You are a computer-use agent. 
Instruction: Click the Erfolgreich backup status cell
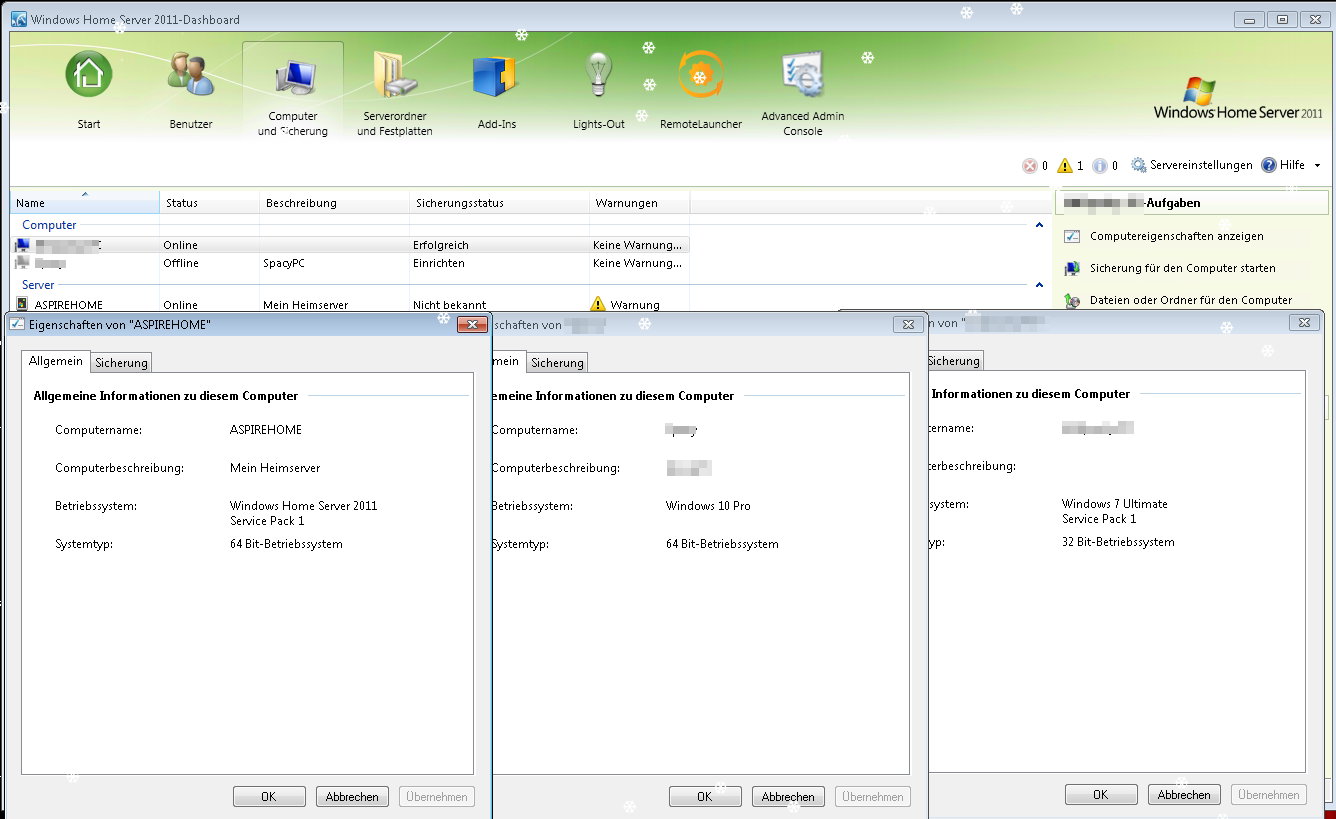click(x=441, y=245)
